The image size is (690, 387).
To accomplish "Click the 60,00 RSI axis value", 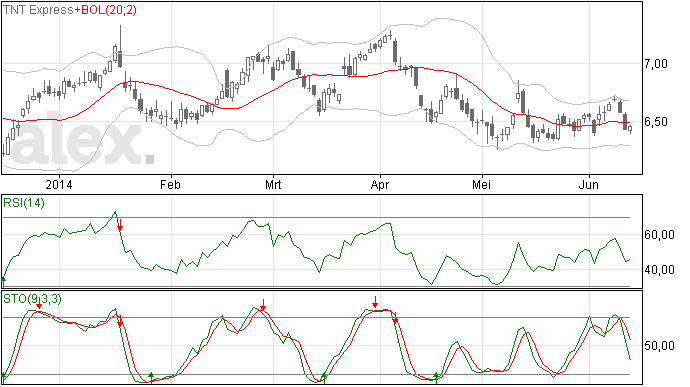I will click(x=659, y=235).
